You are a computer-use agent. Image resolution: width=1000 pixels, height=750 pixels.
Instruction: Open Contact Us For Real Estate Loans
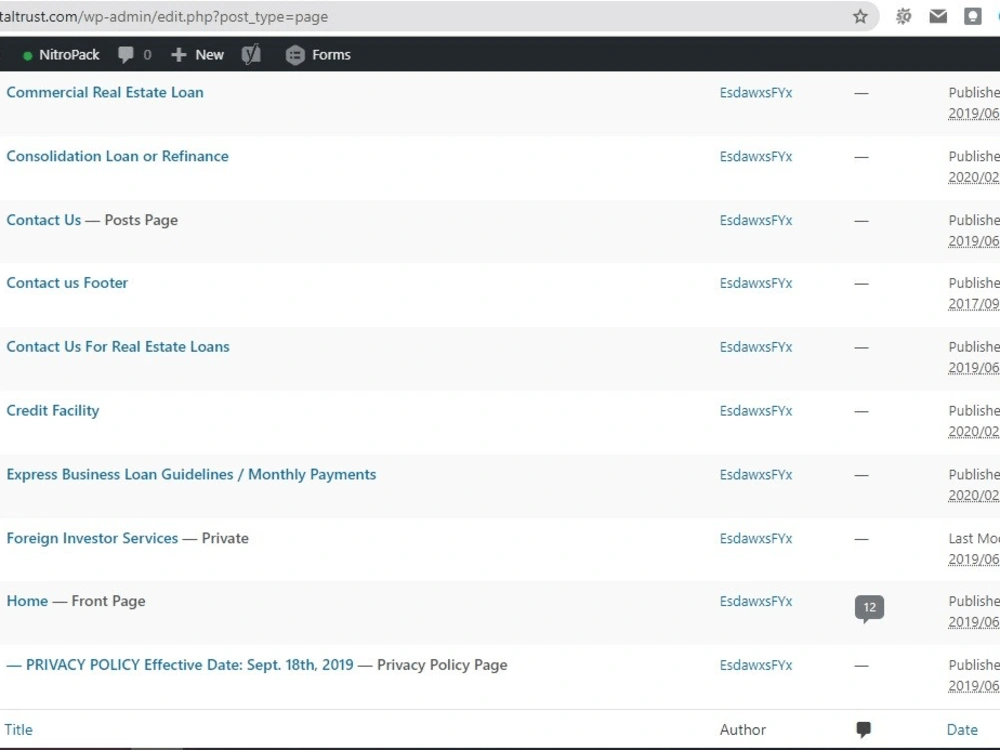118,346
